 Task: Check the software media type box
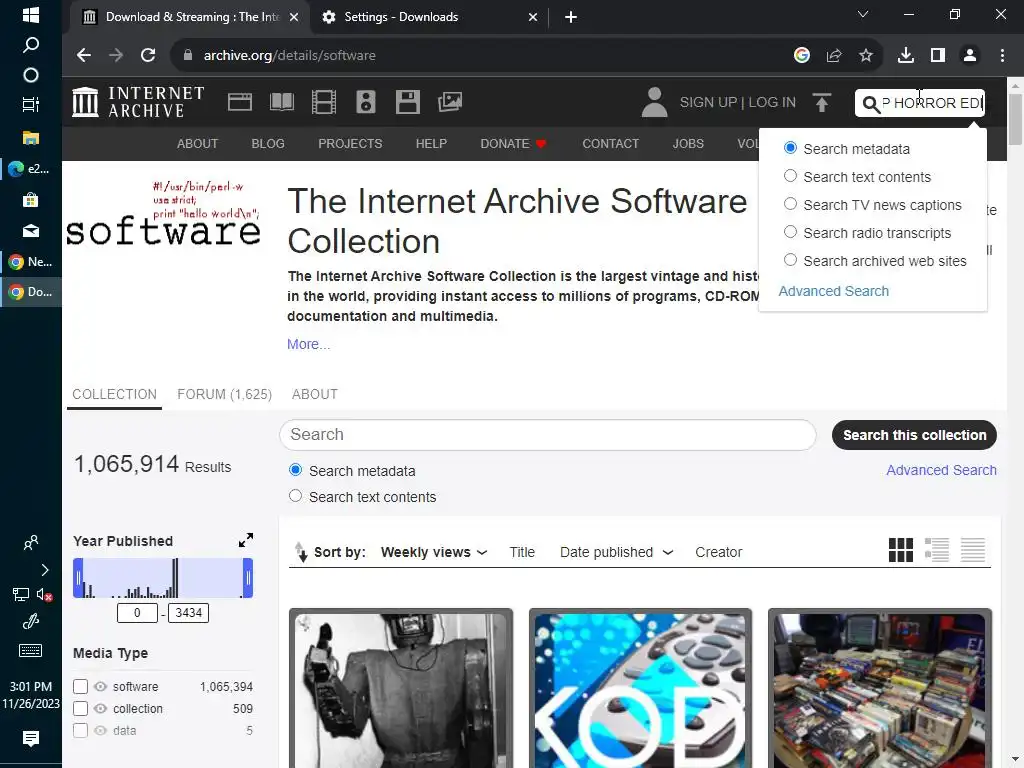click(80, 686)
